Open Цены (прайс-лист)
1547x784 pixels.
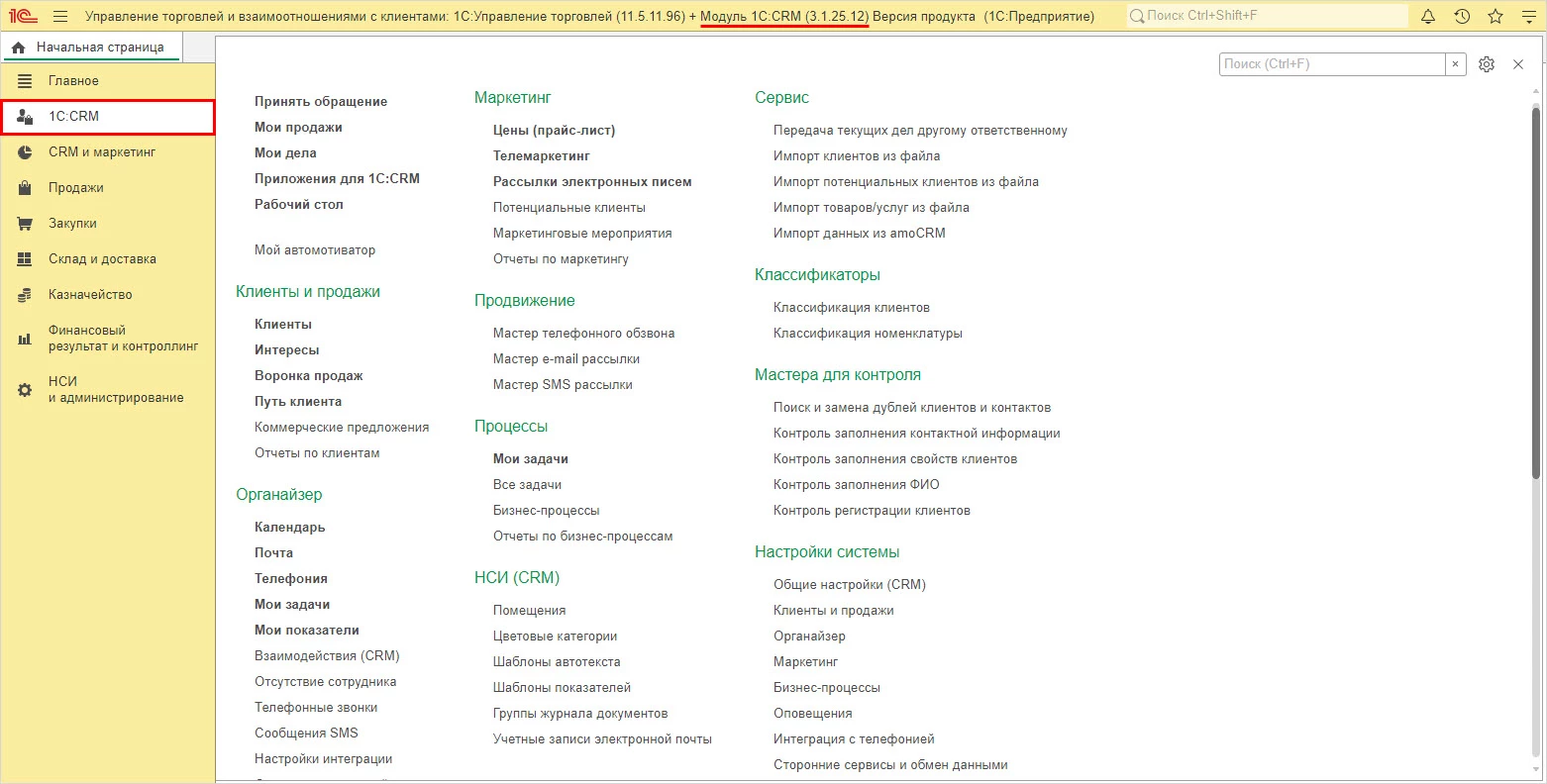tap(555, 131)
